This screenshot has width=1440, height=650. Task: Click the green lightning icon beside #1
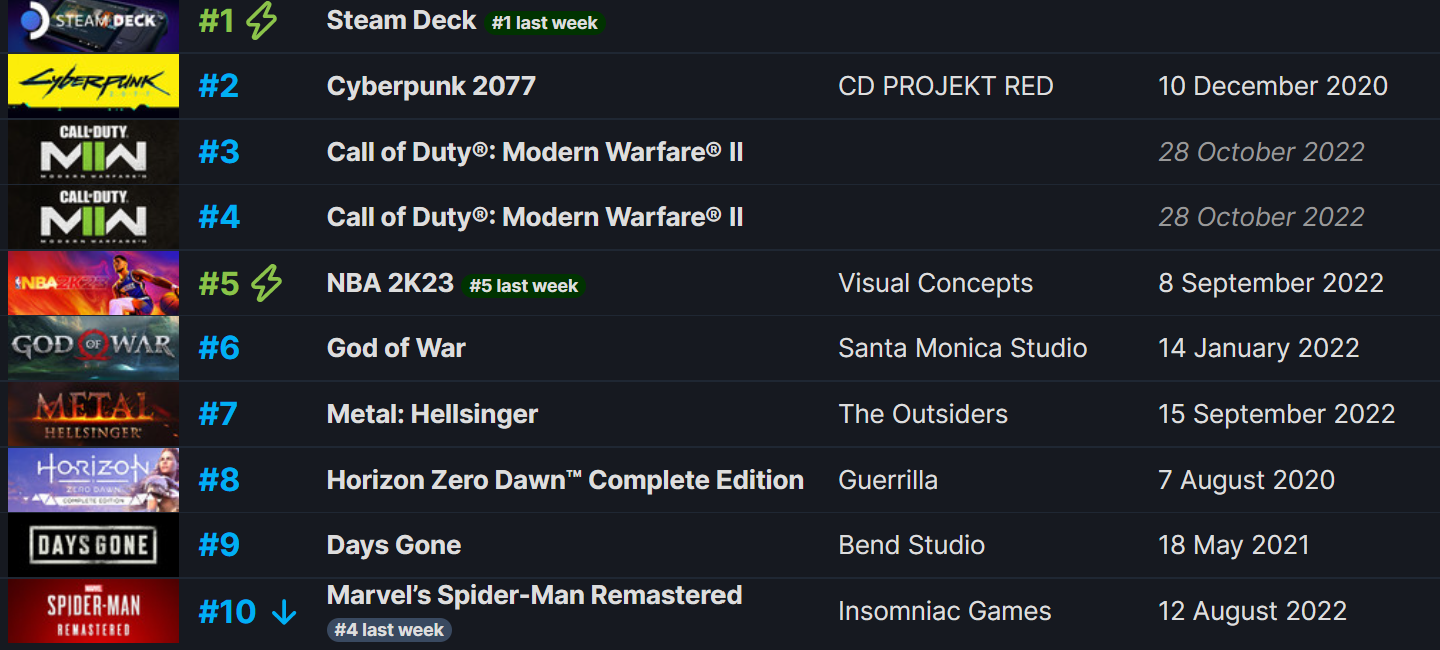pos(262,21)
